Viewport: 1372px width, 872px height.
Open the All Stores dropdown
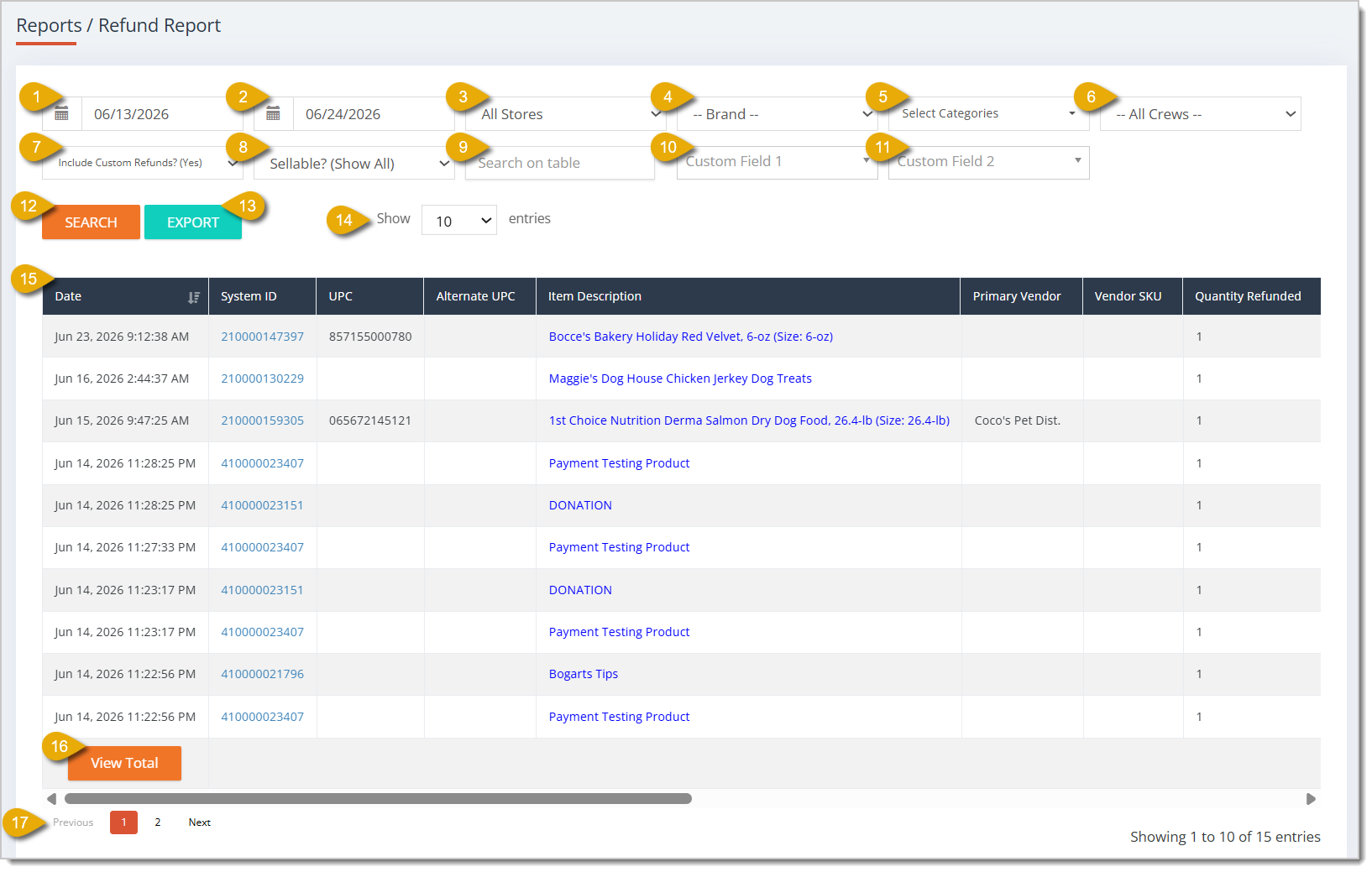(568, 114)
